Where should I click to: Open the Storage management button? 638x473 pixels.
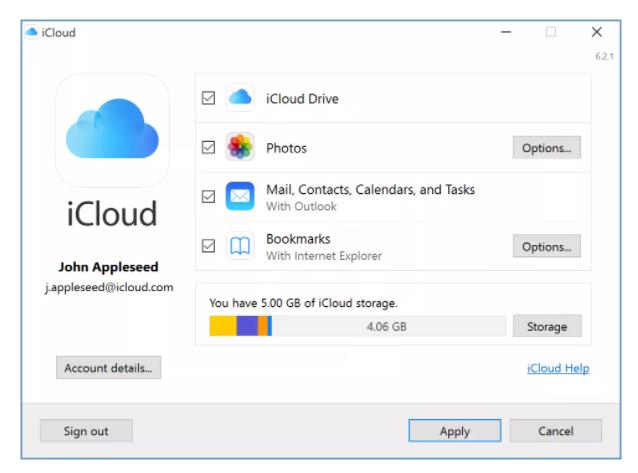pos(547,326)
